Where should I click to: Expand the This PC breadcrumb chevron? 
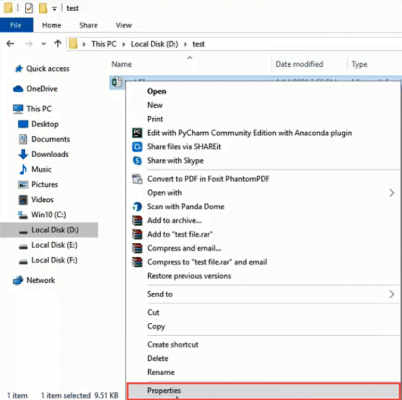click(123, 44)
